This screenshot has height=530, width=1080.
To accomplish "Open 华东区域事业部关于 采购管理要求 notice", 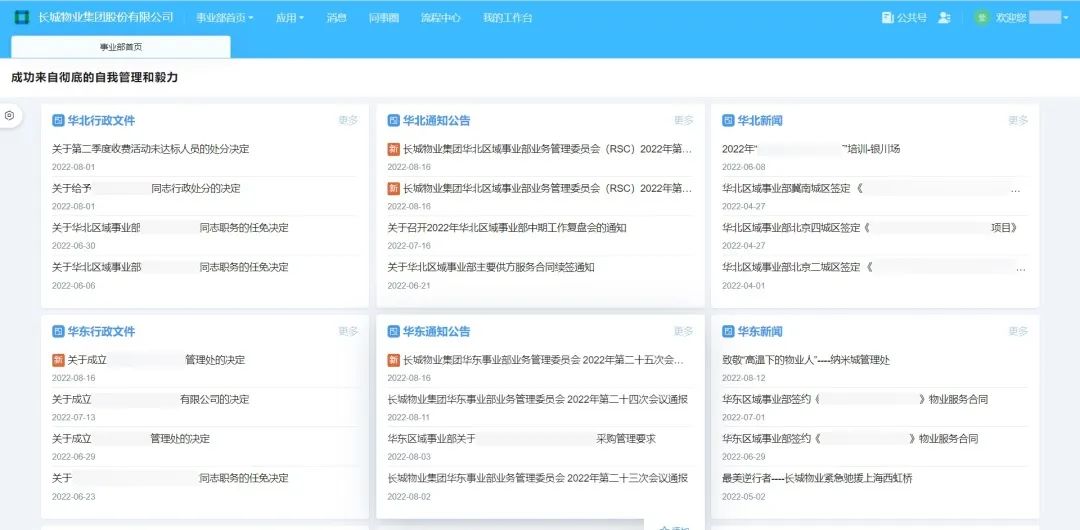I will pos(521,439).
